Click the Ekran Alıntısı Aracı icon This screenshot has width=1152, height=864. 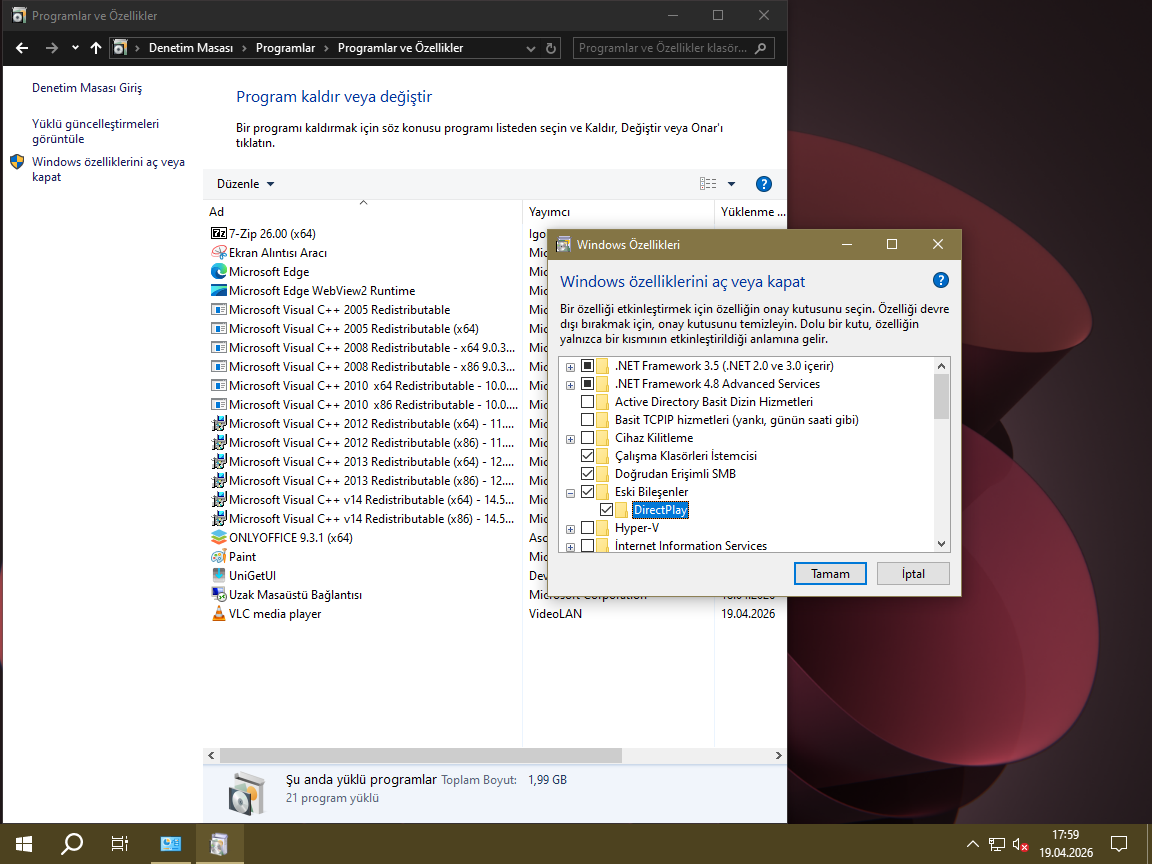coord(219,253)
